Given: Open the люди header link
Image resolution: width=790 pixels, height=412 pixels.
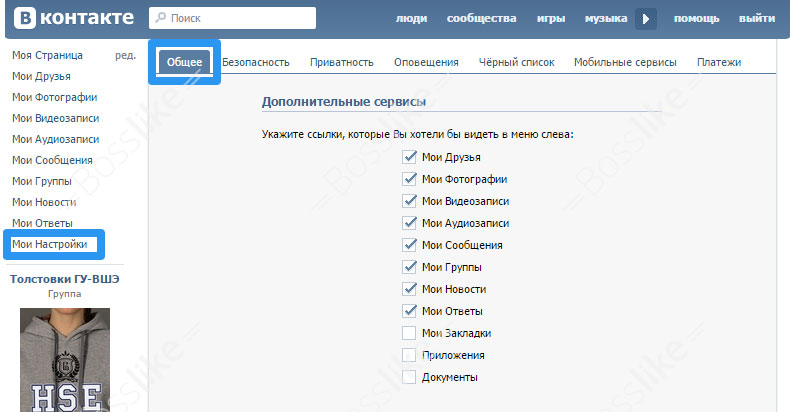Looking at the screenshot, I should point(412,19).
